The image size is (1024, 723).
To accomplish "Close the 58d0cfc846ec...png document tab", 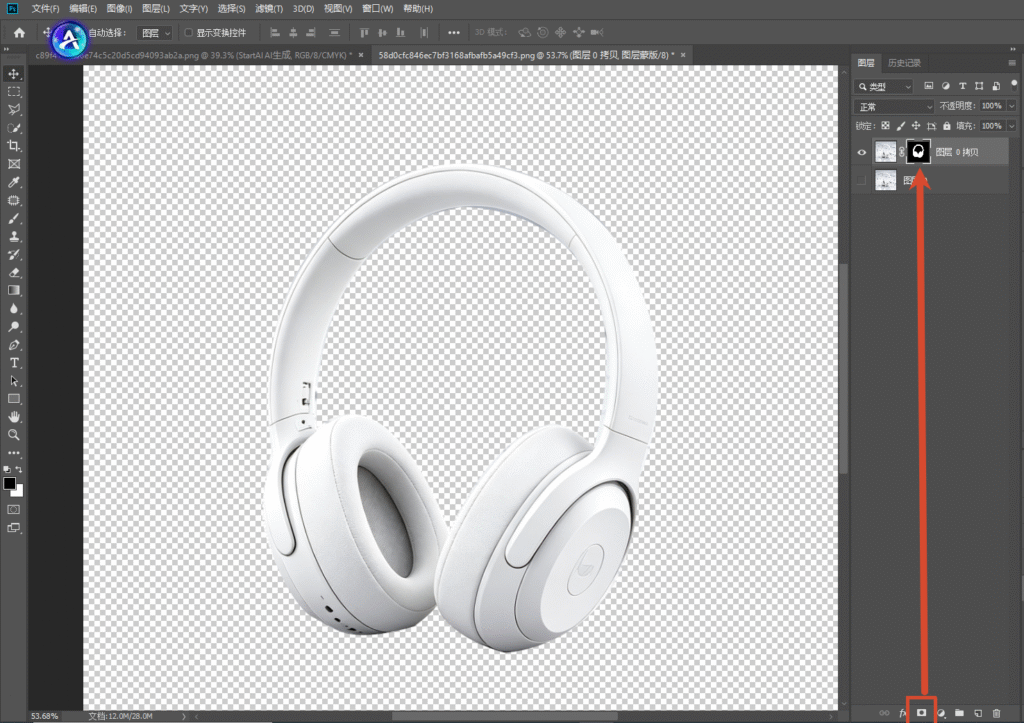I will click(683, 55).
